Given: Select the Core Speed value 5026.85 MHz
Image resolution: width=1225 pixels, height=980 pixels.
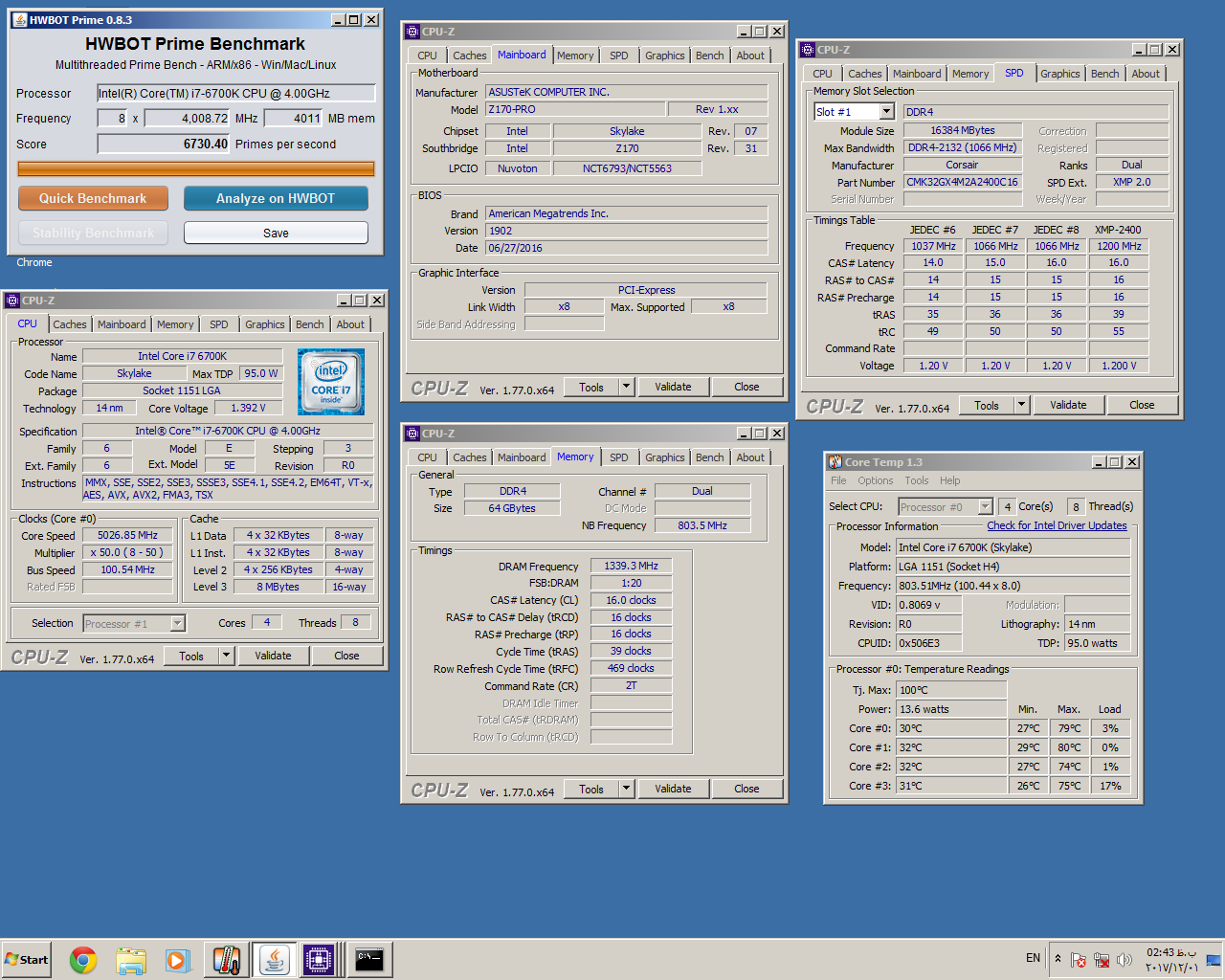Looking at the screenshot, I should tap(127, 535).
